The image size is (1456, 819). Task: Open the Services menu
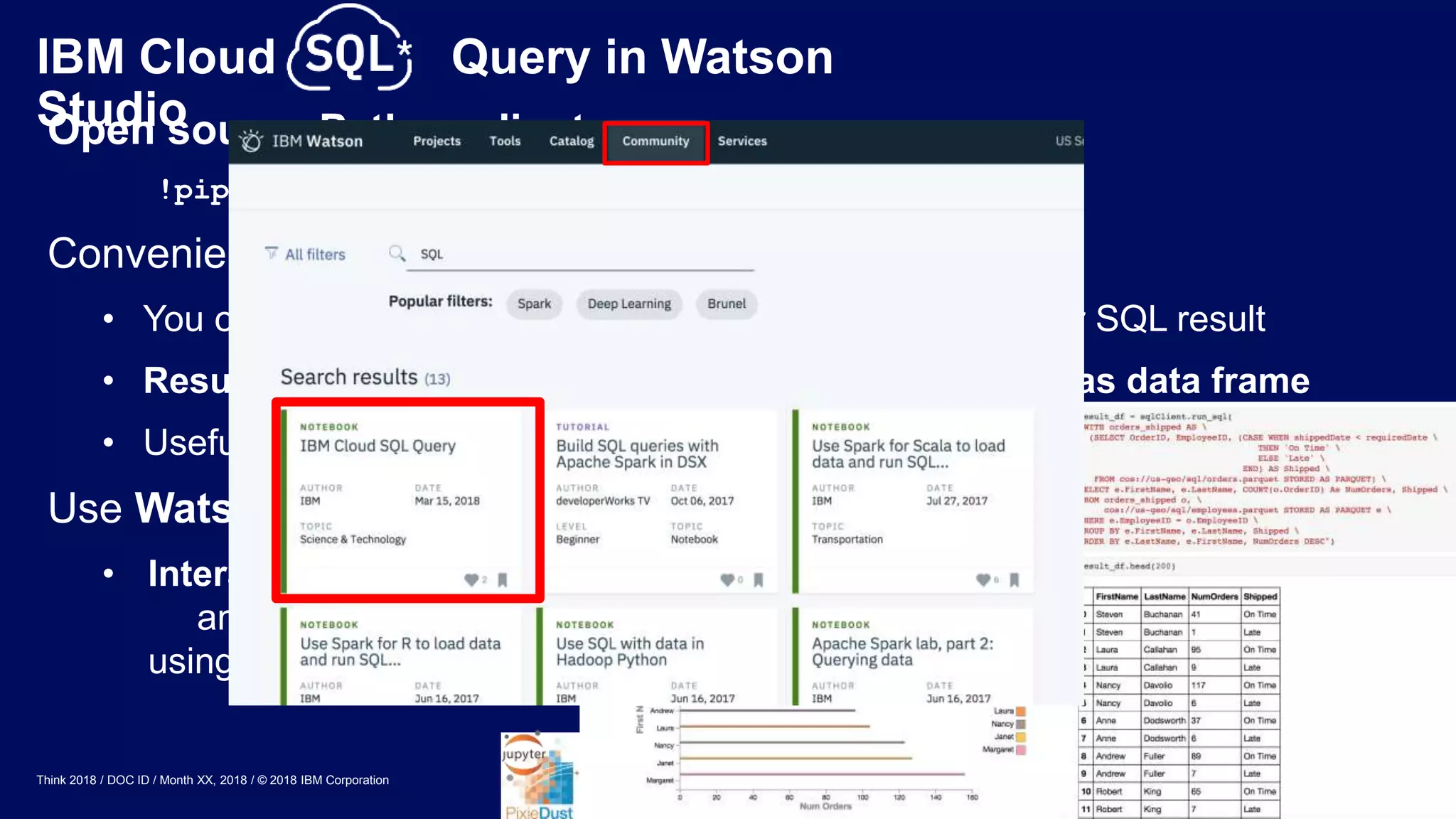click(742, 141)
